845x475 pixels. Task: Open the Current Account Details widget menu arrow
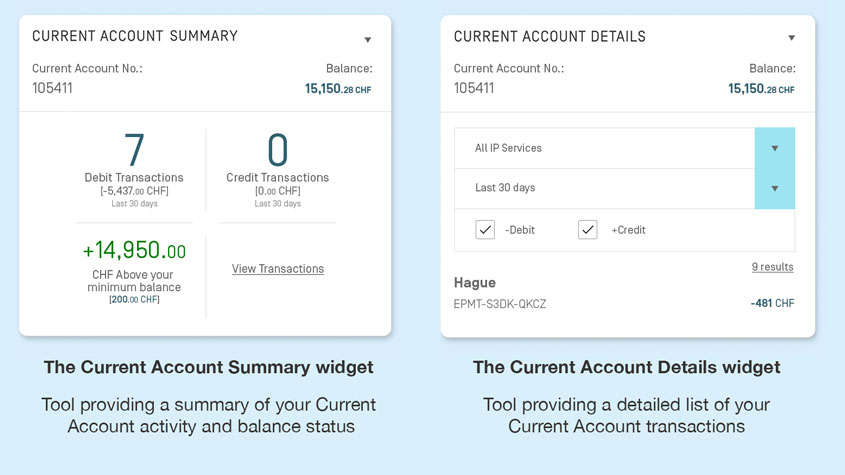[x=791, y=39]
